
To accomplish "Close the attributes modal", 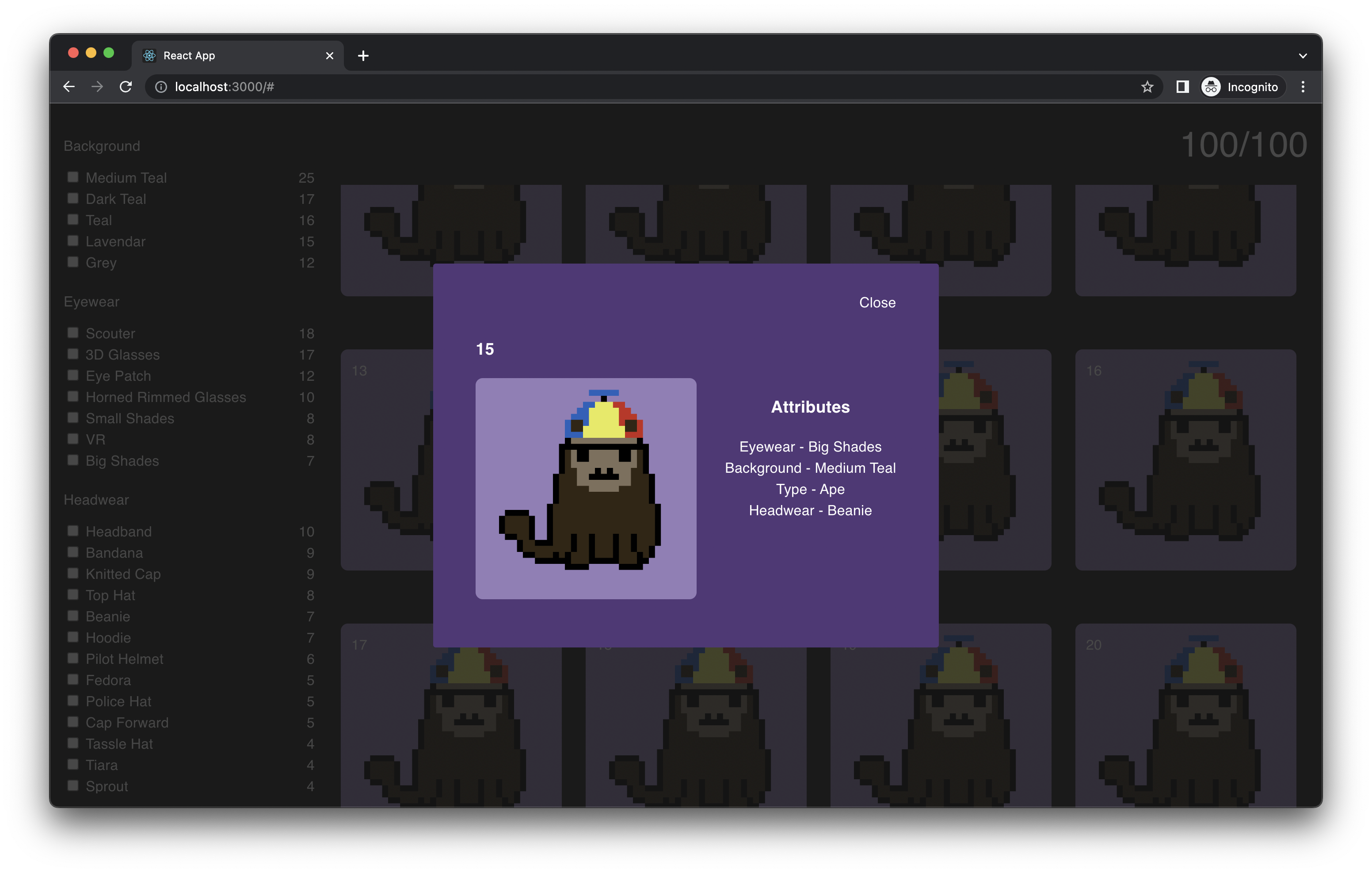I will click(x=877, y=303).
